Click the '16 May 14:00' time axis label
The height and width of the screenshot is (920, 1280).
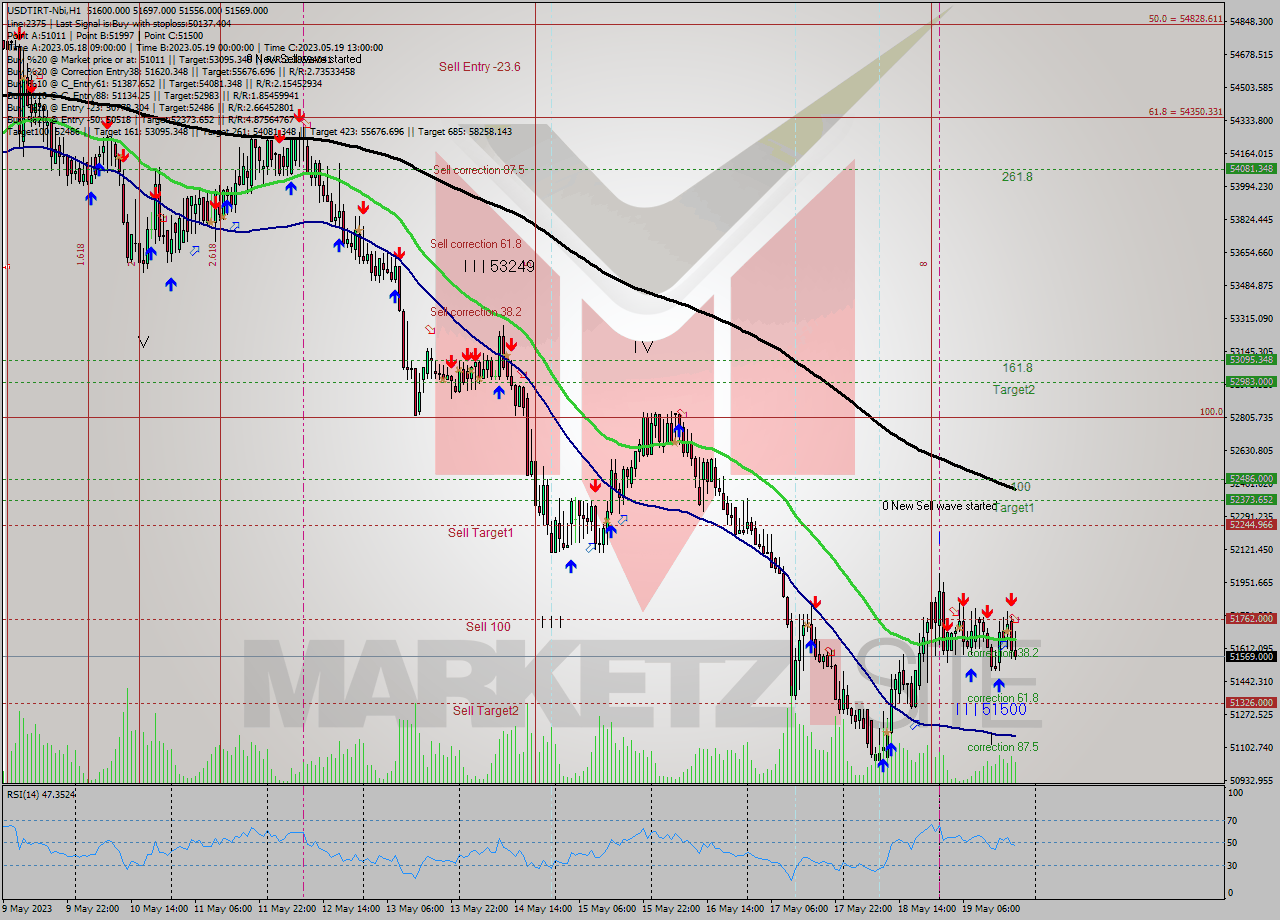(x=735, y=908)
